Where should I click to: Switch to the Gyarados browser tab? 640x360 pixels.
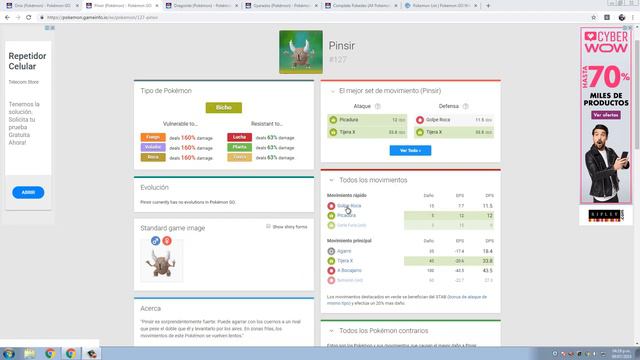coord(281,6)
